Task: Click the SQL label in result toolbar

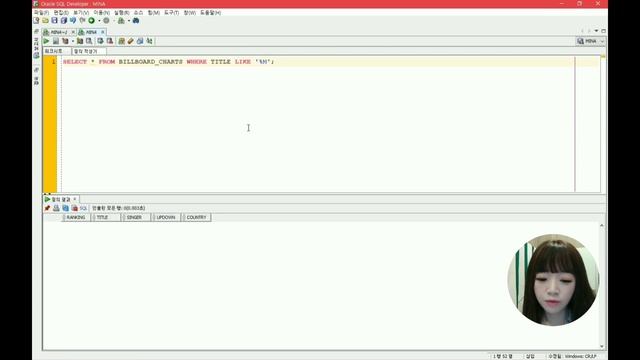Action: pyautogui.click(x=83, y=208)
